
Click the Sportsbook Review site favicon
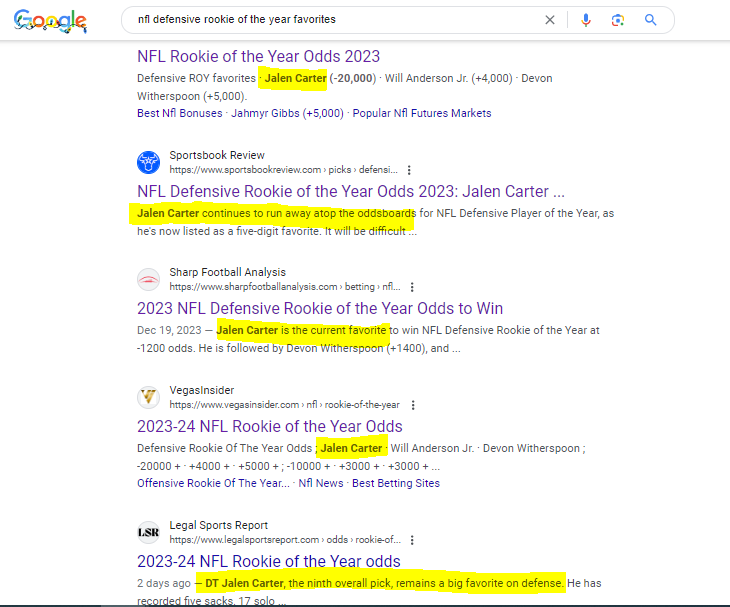tap(148, 162)
